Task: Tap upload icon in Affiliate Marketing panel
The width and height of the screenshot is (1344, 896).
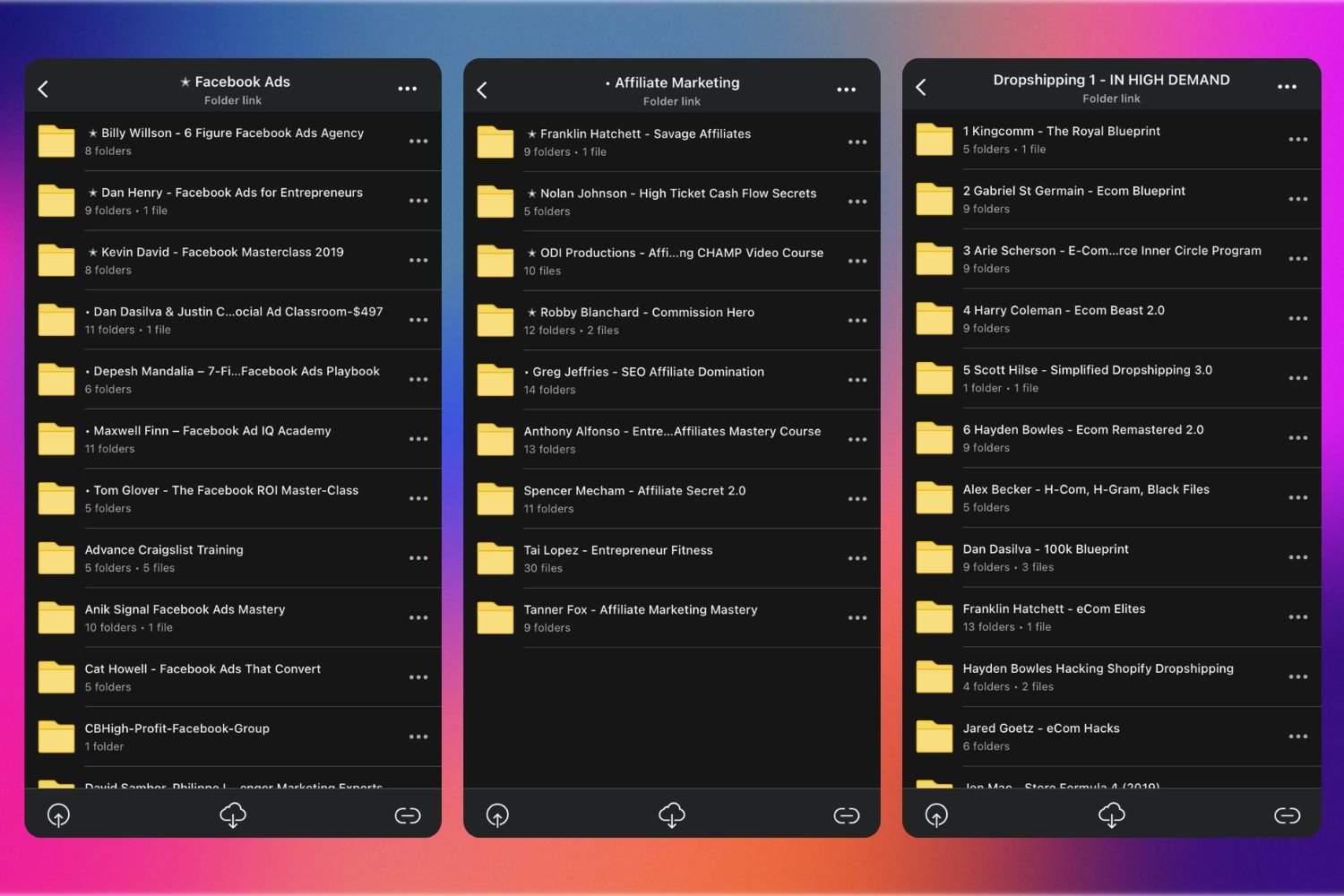Action: click(x=497, y=815)
